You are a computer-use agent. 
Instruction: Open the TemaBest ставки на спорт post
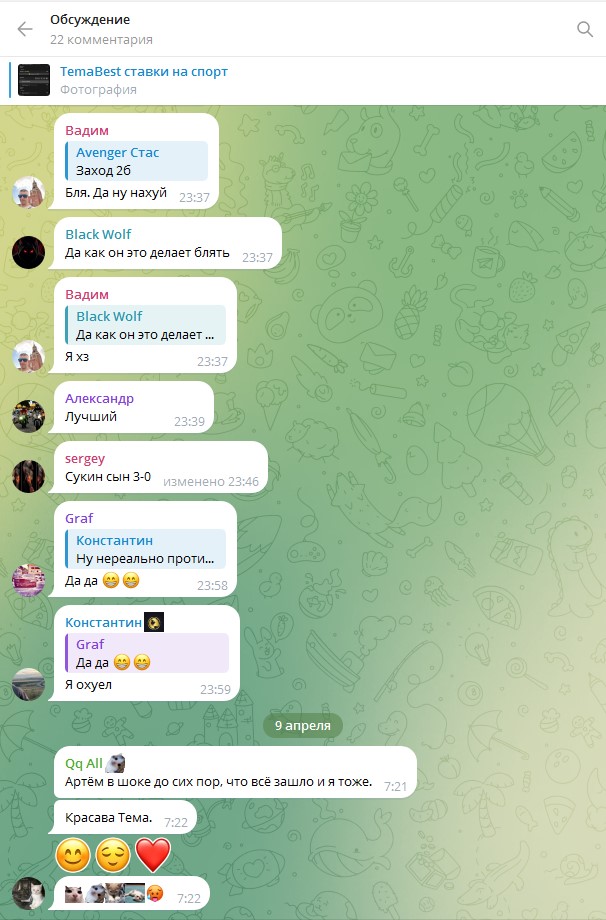coord(144,72)
